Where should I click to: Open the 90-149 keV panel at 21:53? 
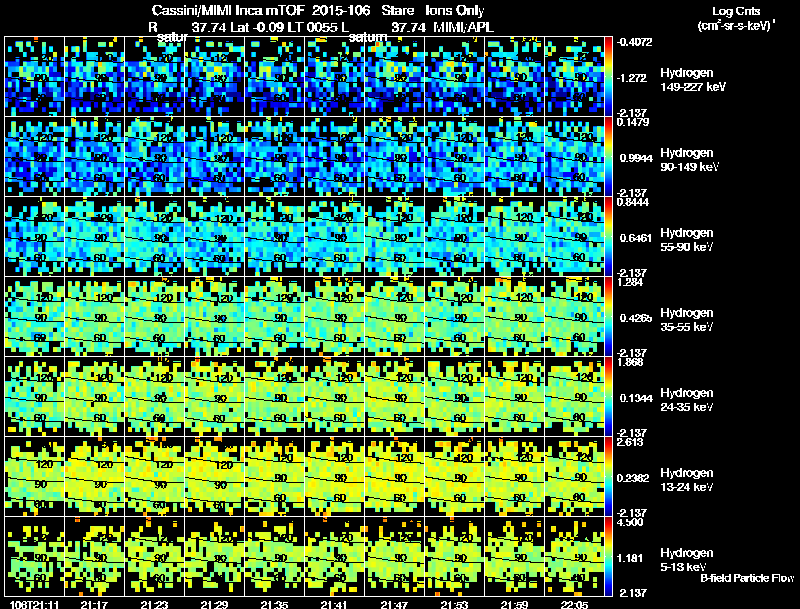pyautogui.click(x=454, y=157)
